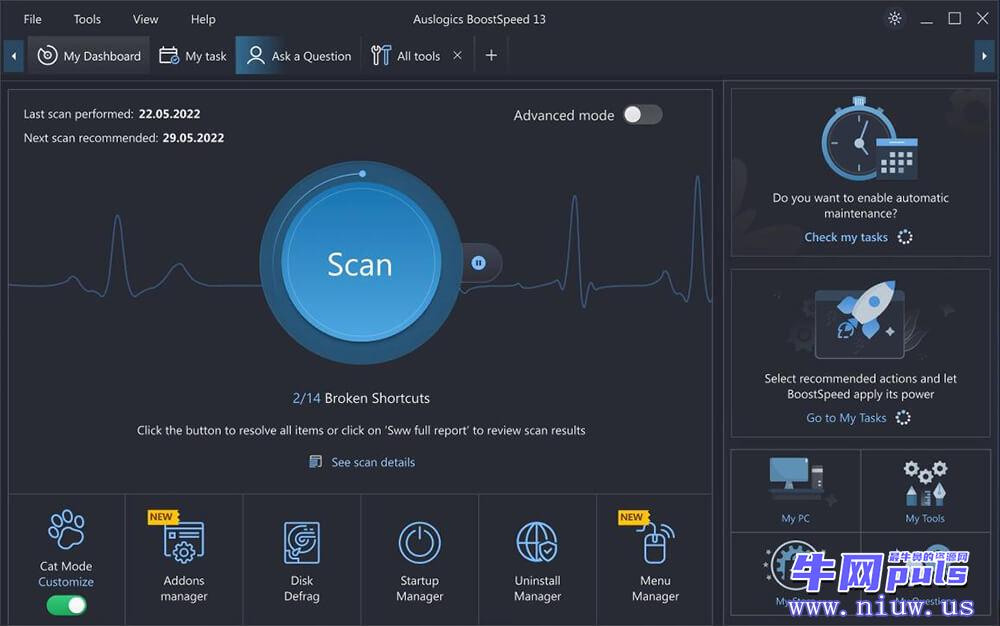This screenshot has height=626, width=1000.
Task: Launch the Uninstall Manager tool
Action: [x=538, y=559]
